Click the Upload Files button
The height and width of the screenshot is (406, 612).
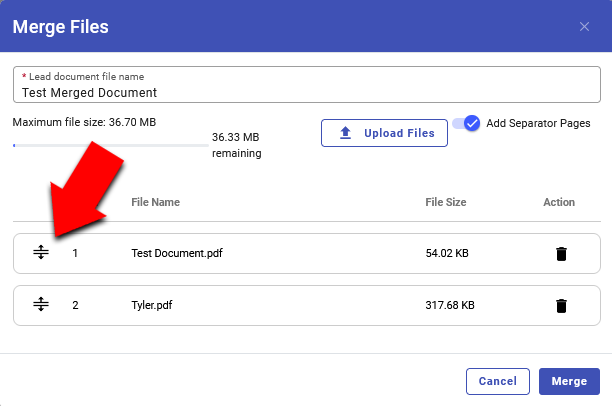coord(384,133)
